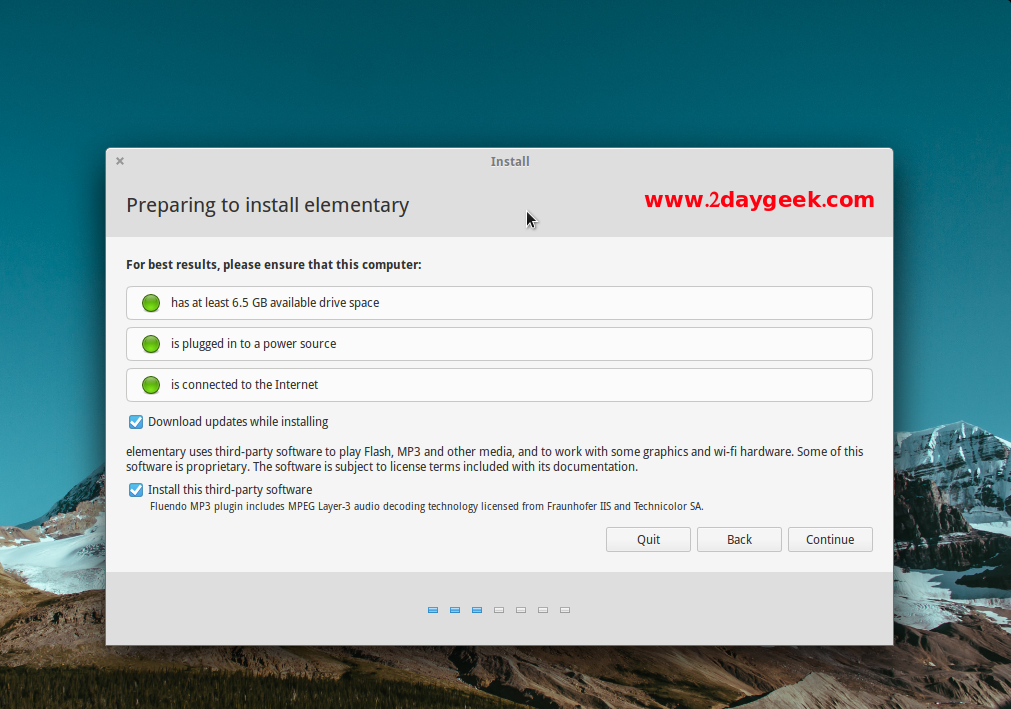
Task: Select the 'is connected to the Internet' row
Action: pyautogui.click(x=499, y=385)
